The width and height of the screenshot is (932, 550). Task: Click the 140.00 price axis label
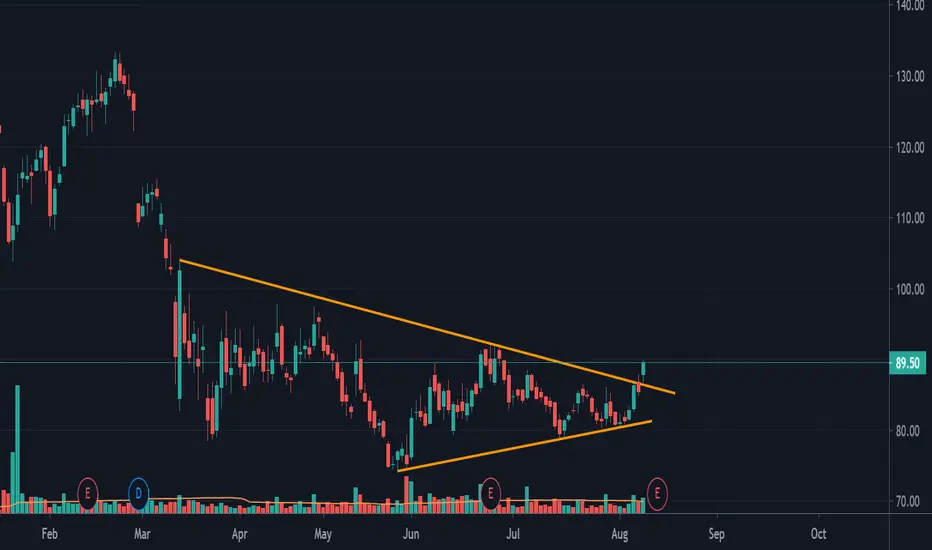point(910,5)
